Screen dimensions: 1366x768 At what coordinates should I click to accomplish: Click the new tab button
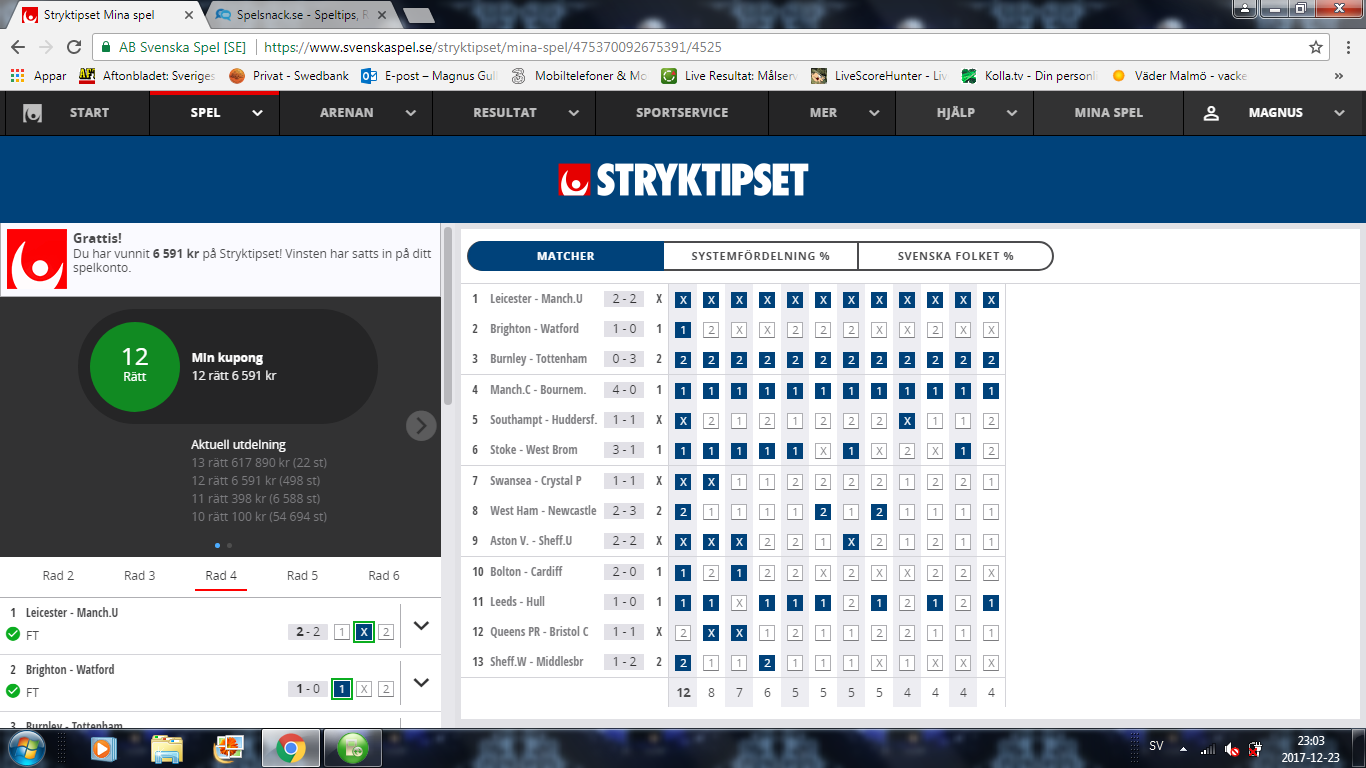(418, 15)
